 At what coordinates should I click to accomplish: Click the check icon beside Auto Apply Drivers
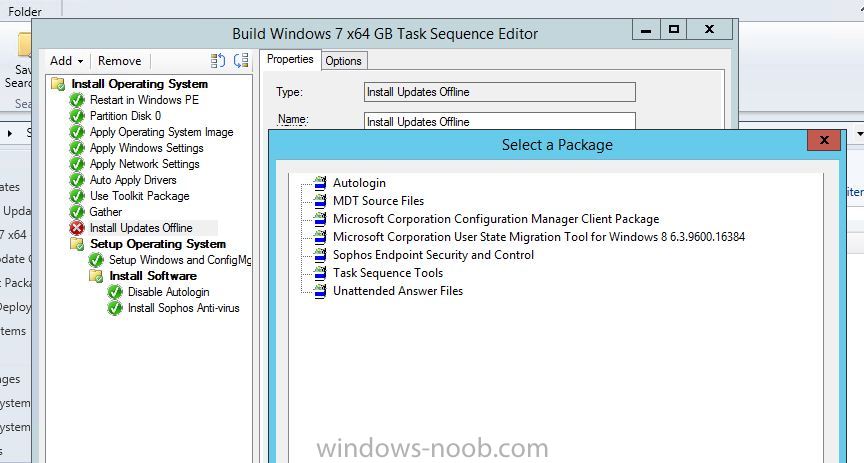coord(77,180)
